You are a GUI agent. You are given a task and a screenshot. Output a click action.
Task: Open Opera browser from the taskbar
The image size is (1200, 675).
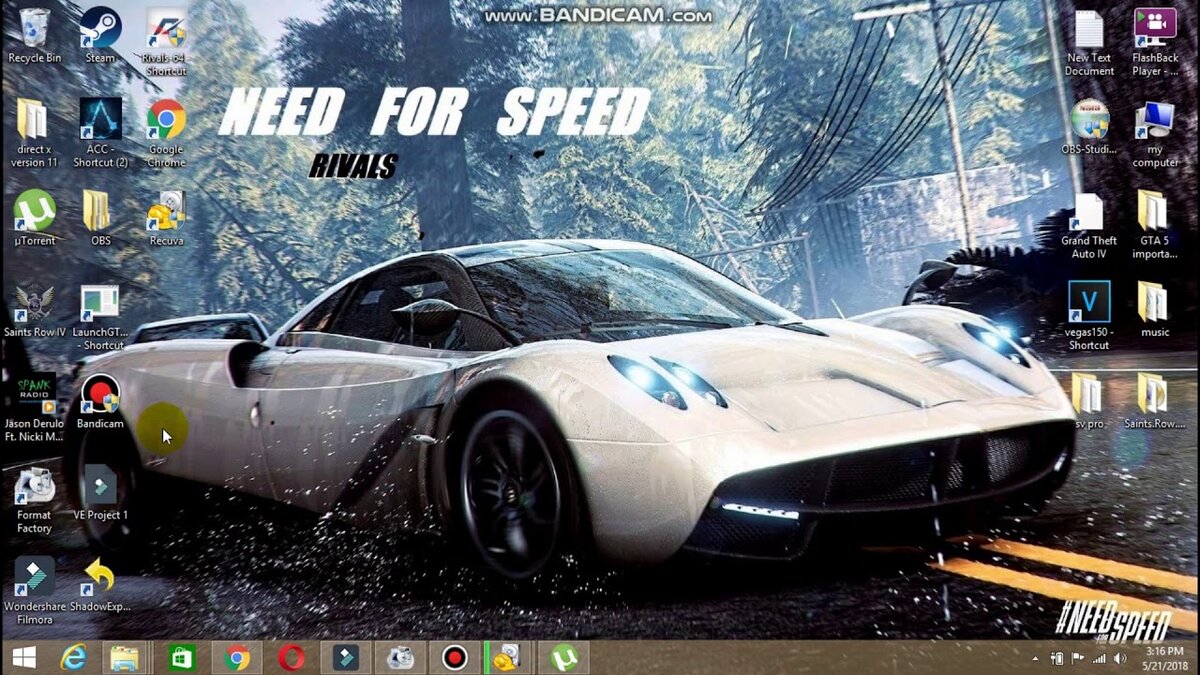click(x=291, y=657)
